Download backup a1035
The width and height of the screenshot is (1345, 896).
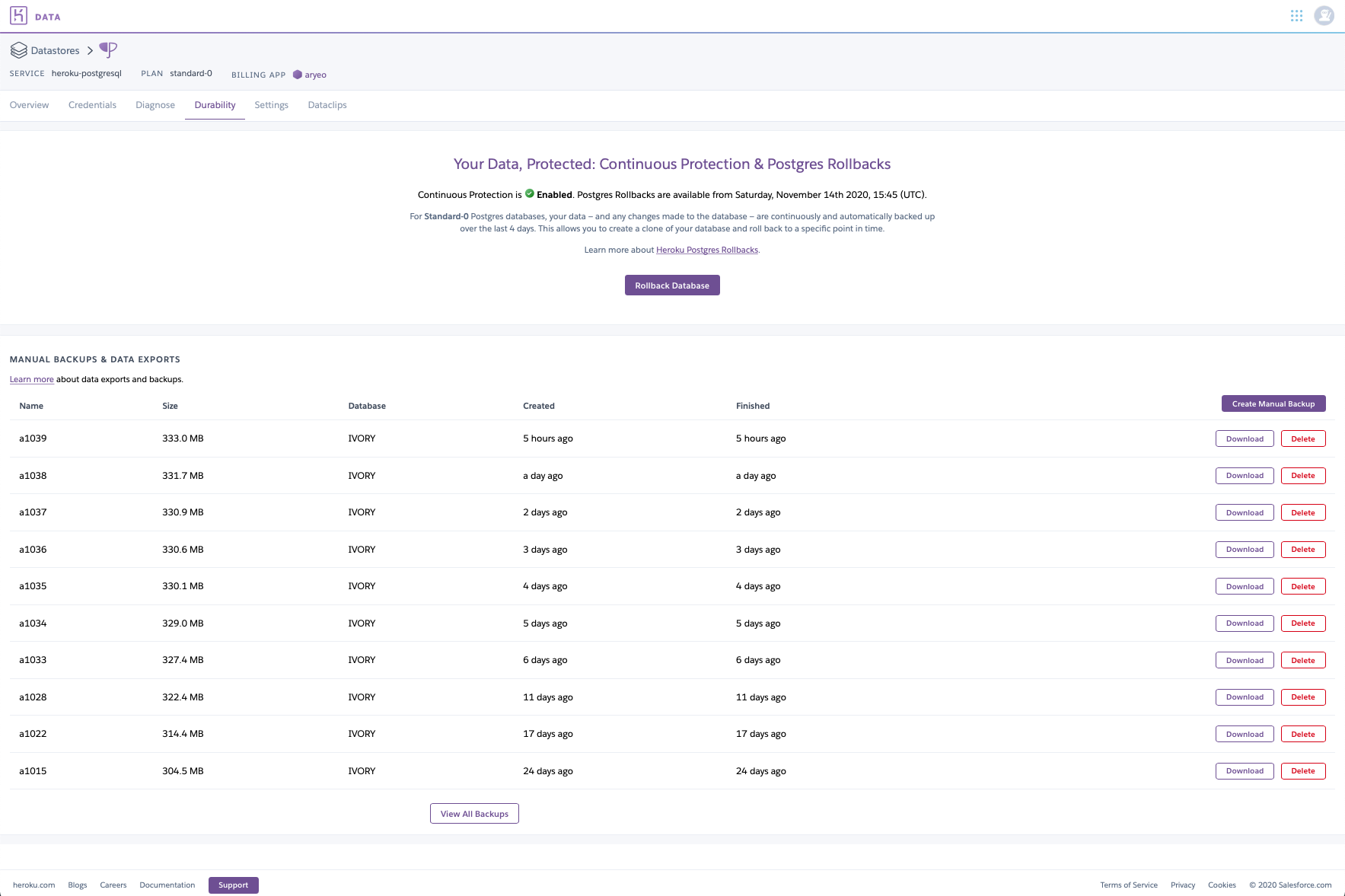[x=1245, y=586]
